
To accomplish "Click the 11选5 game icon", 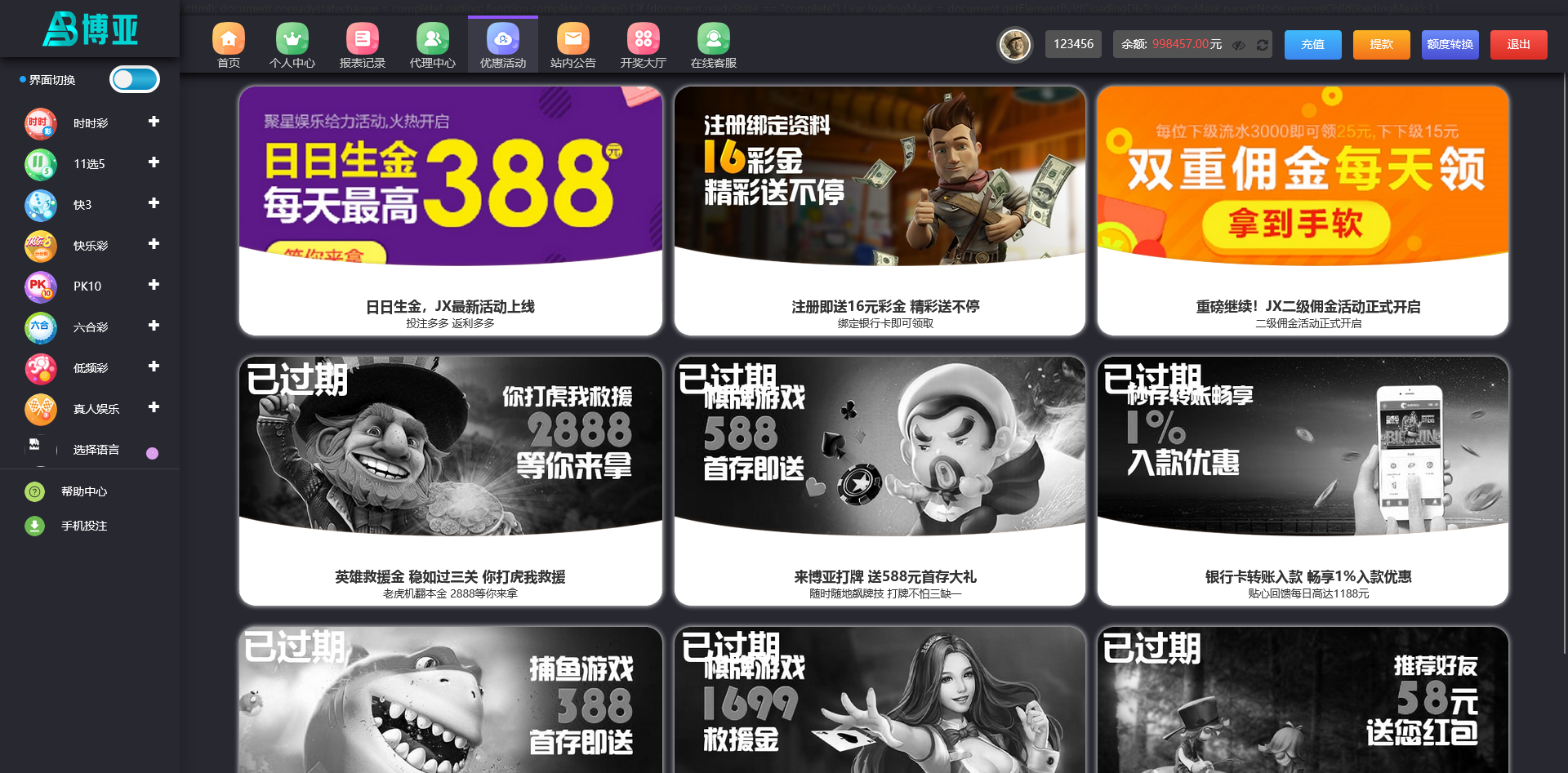I will pos(41,164).
